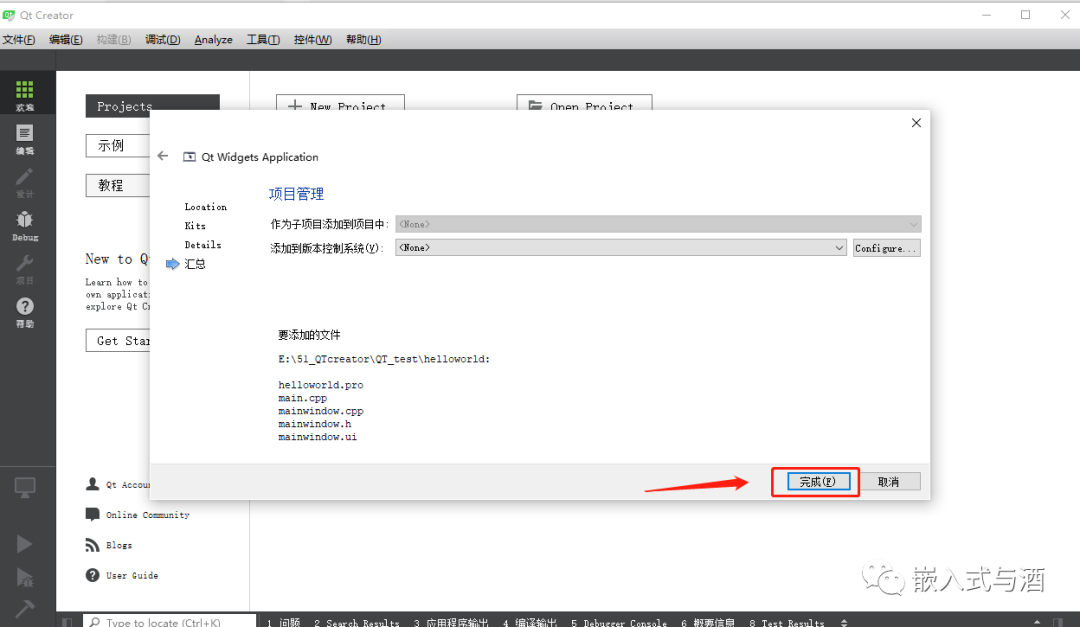Click the Online Community link
Viewport: 1080px width, 627px height.
[x=147, y=515]
